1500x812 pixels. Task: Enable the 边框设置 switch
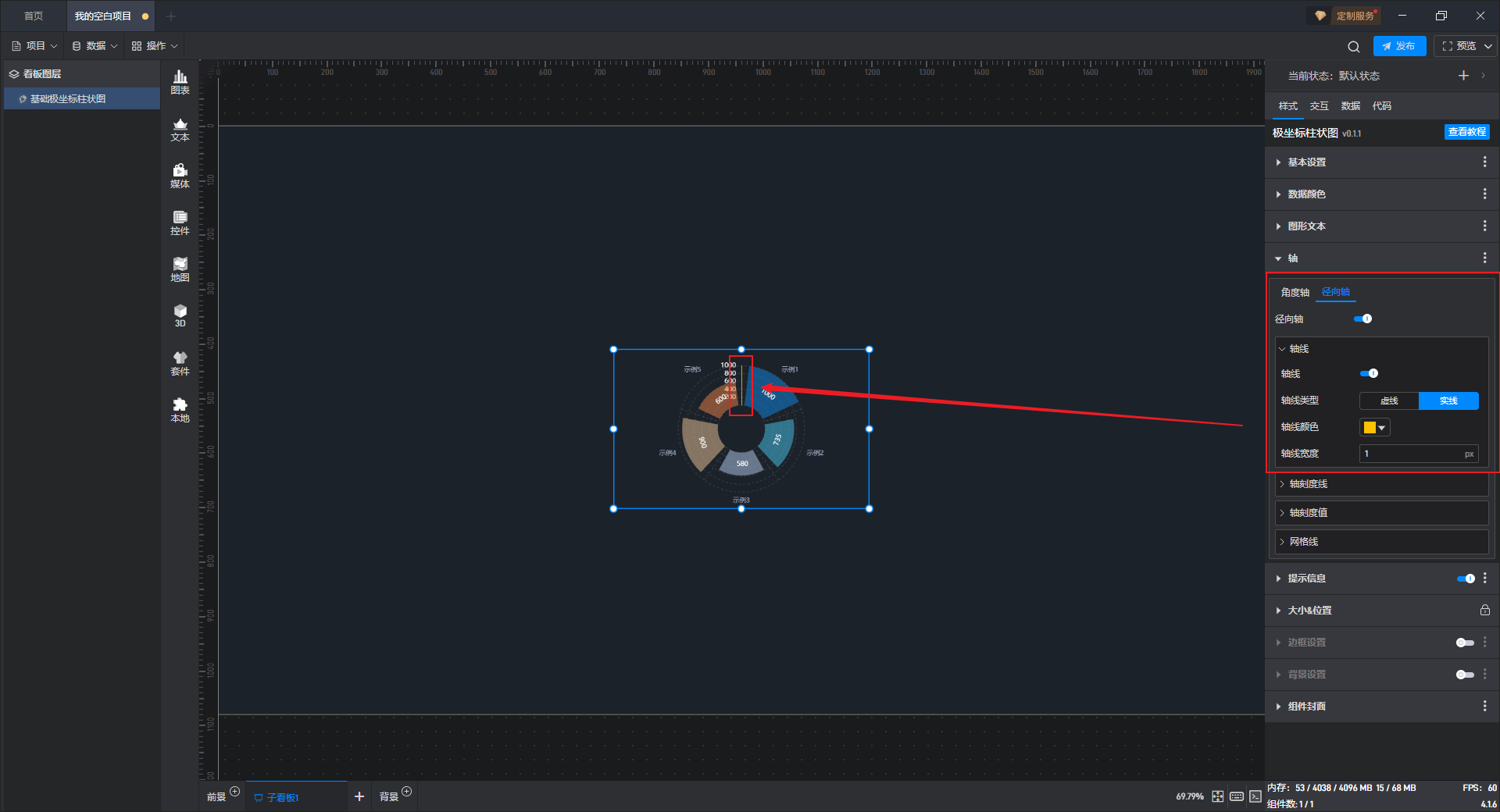point(1465,643)
